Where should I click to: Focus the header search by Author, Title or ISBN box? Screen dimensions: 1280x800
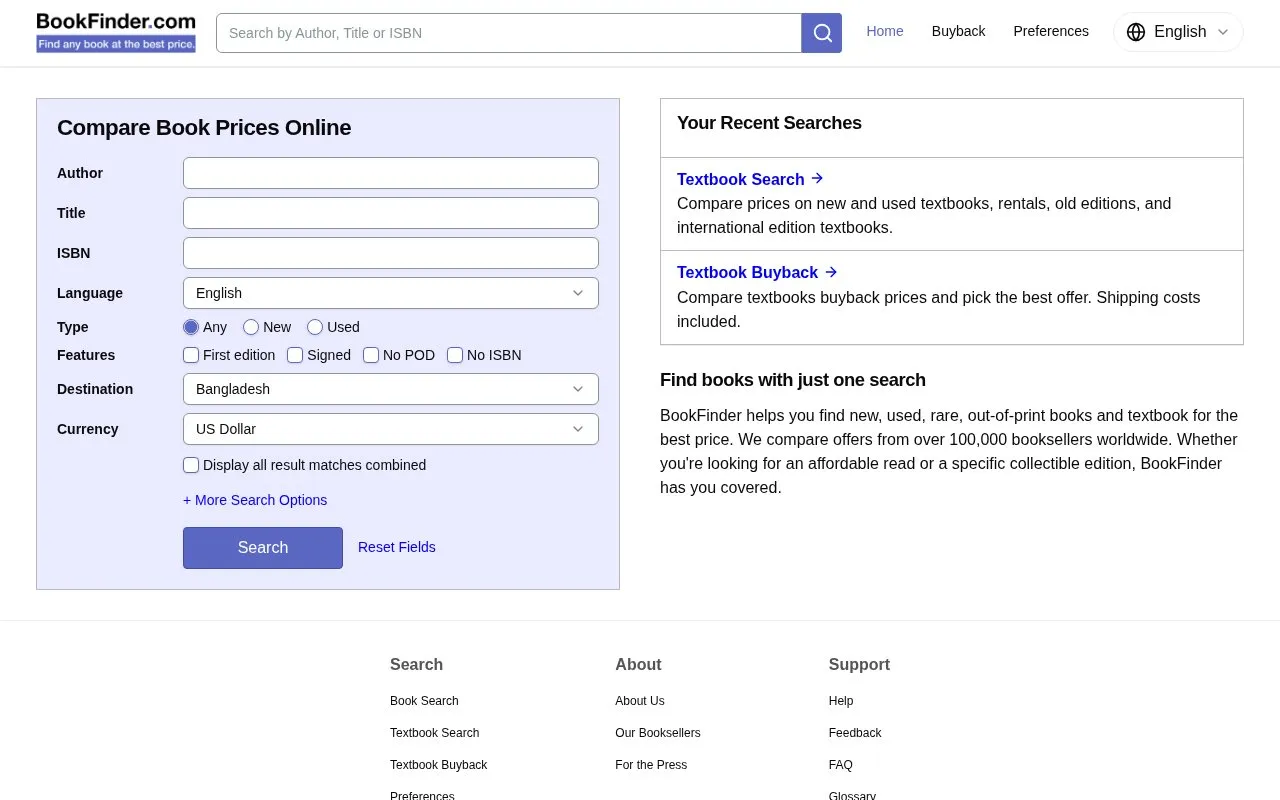509,33
